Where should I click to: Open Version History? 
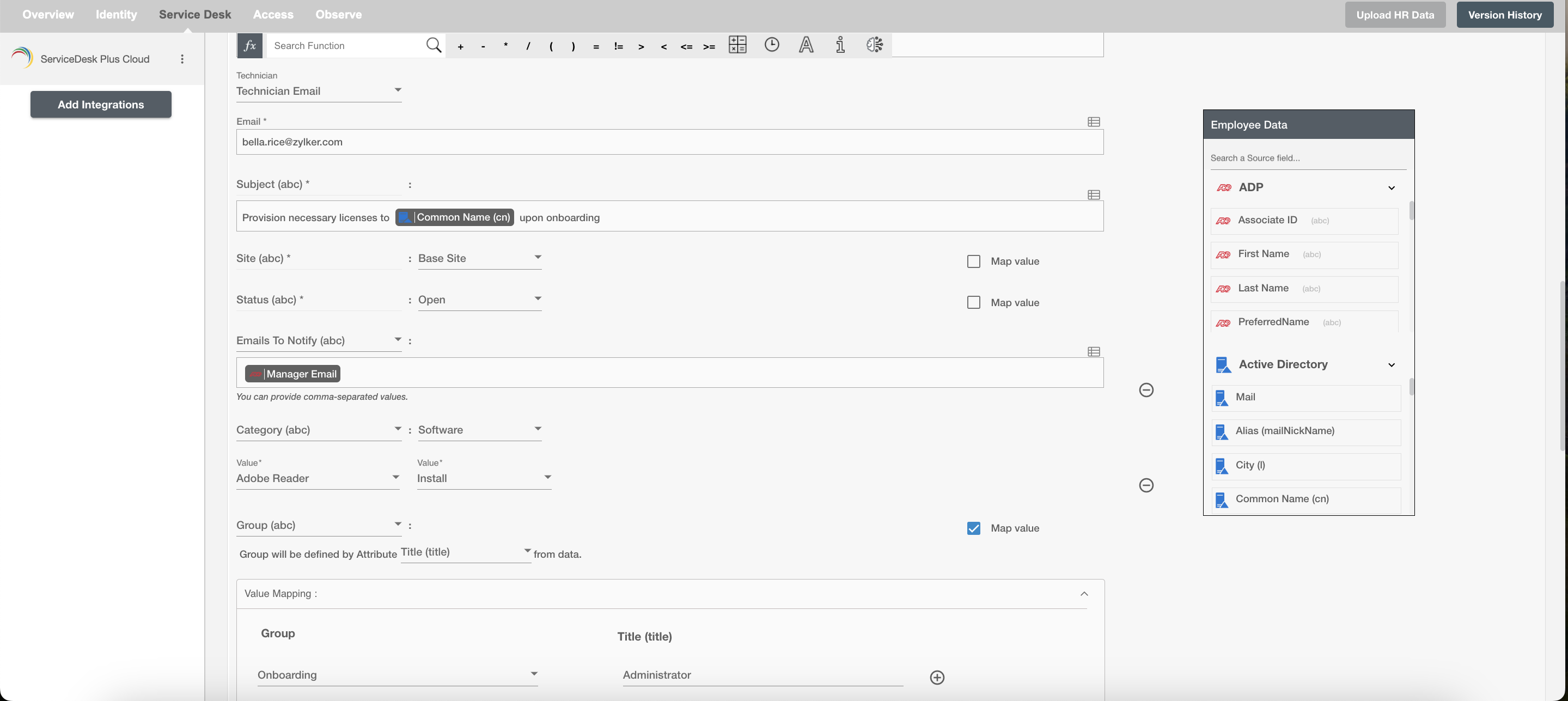(x=1504, y=15)
